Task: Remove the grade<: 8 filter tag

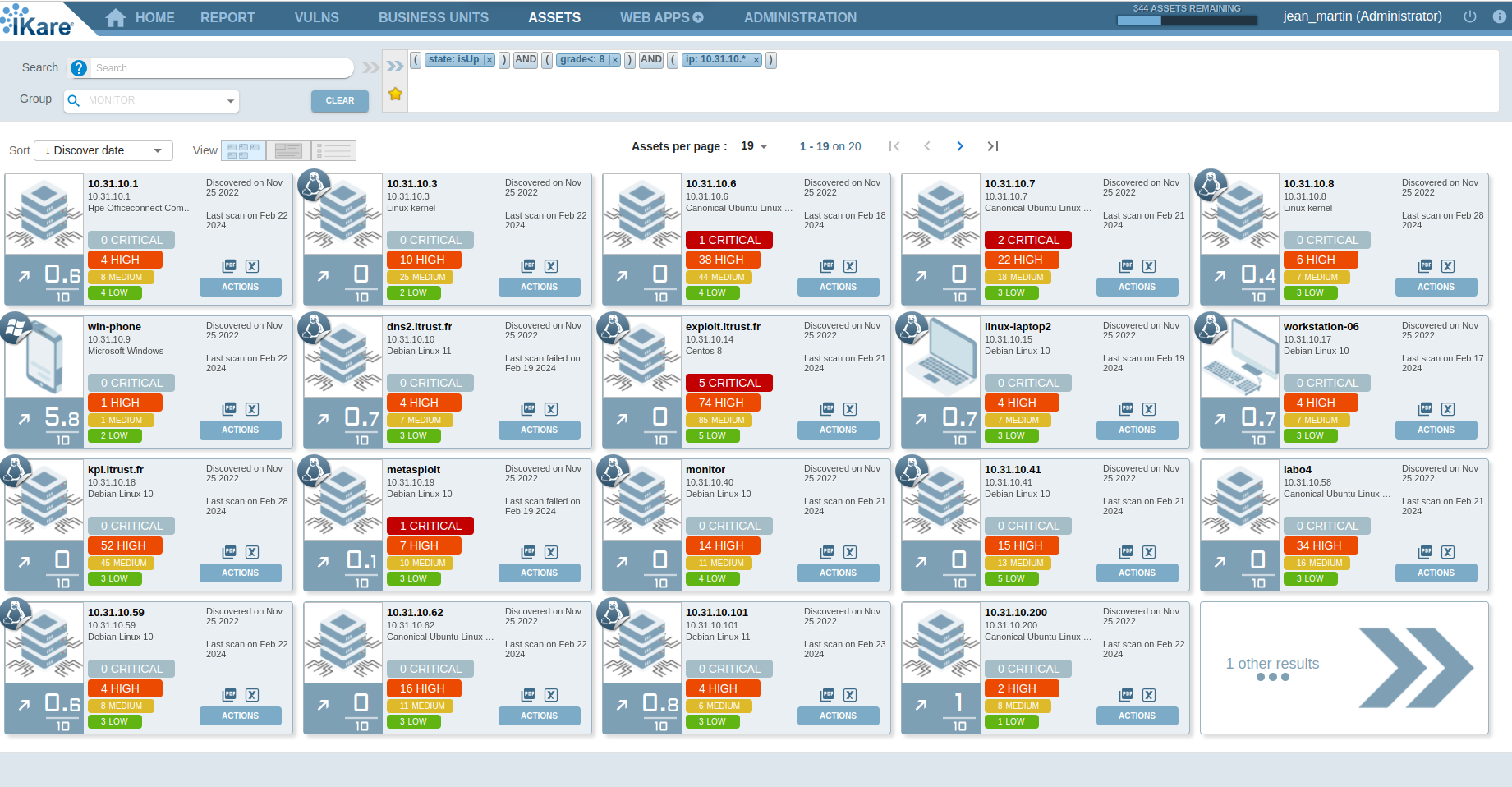Action: pyautogui.click(x=614, y=59)
